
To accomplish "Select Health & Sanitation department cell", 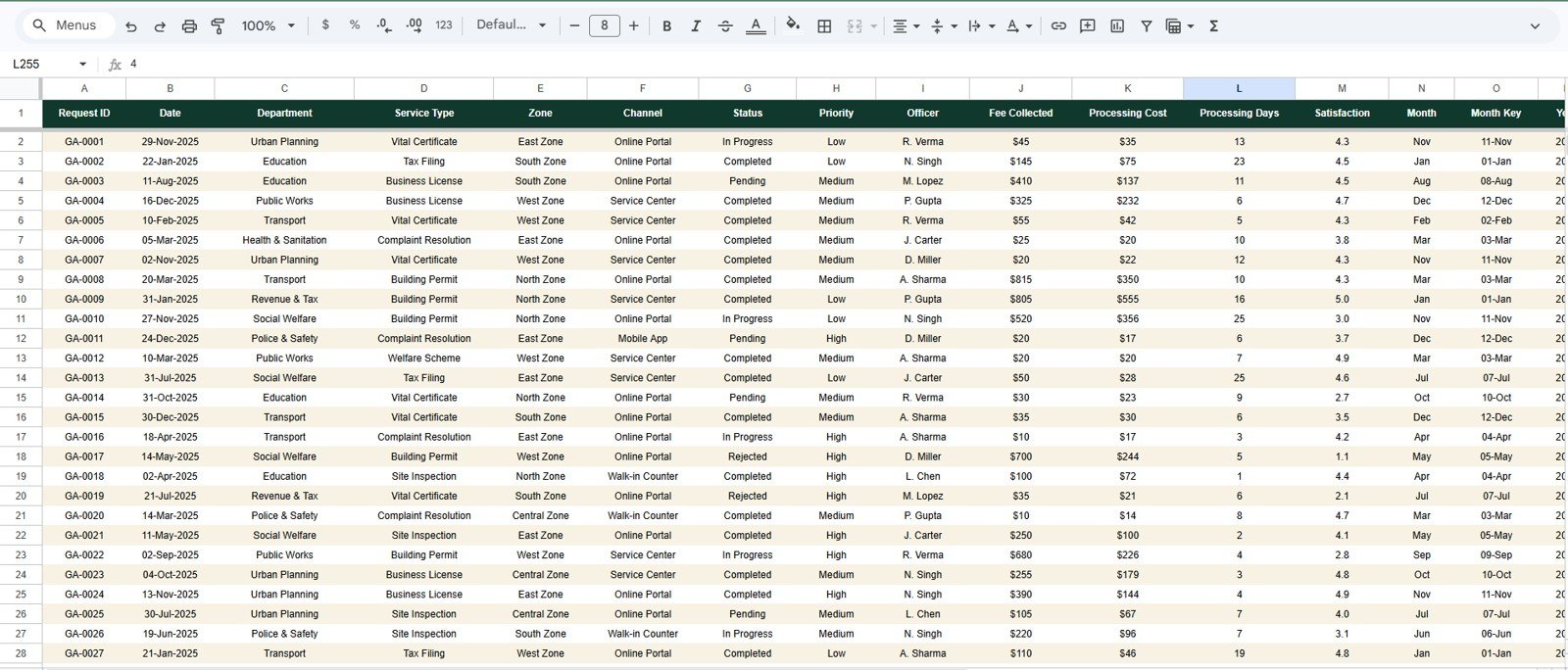I will point(284,240).
